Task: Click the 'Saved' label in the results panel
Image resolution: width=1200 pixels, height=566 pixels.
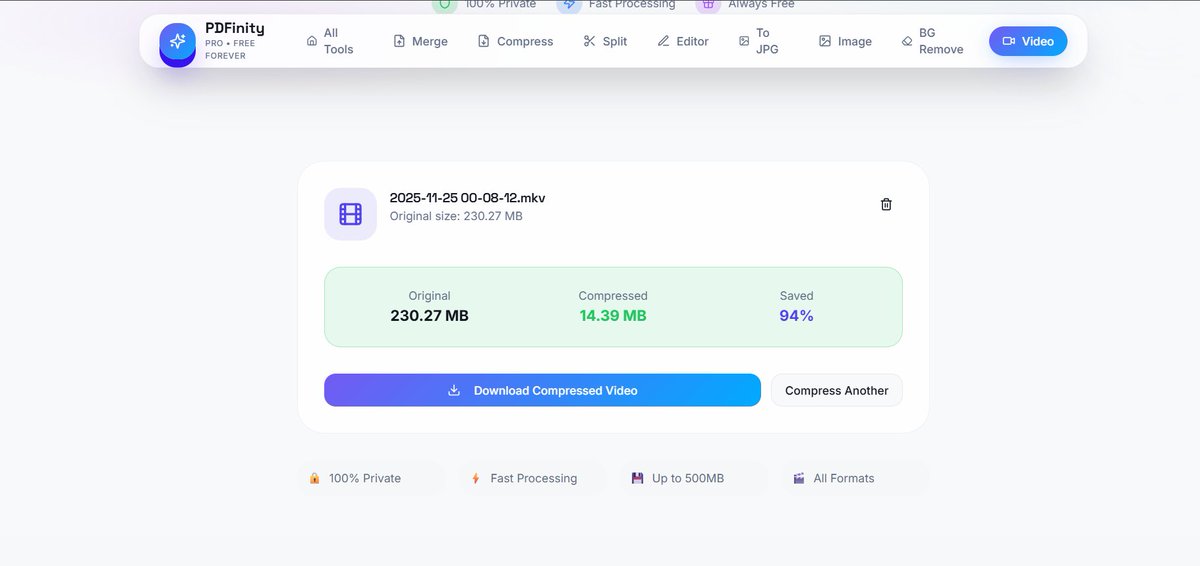Action: click(797, 296)
